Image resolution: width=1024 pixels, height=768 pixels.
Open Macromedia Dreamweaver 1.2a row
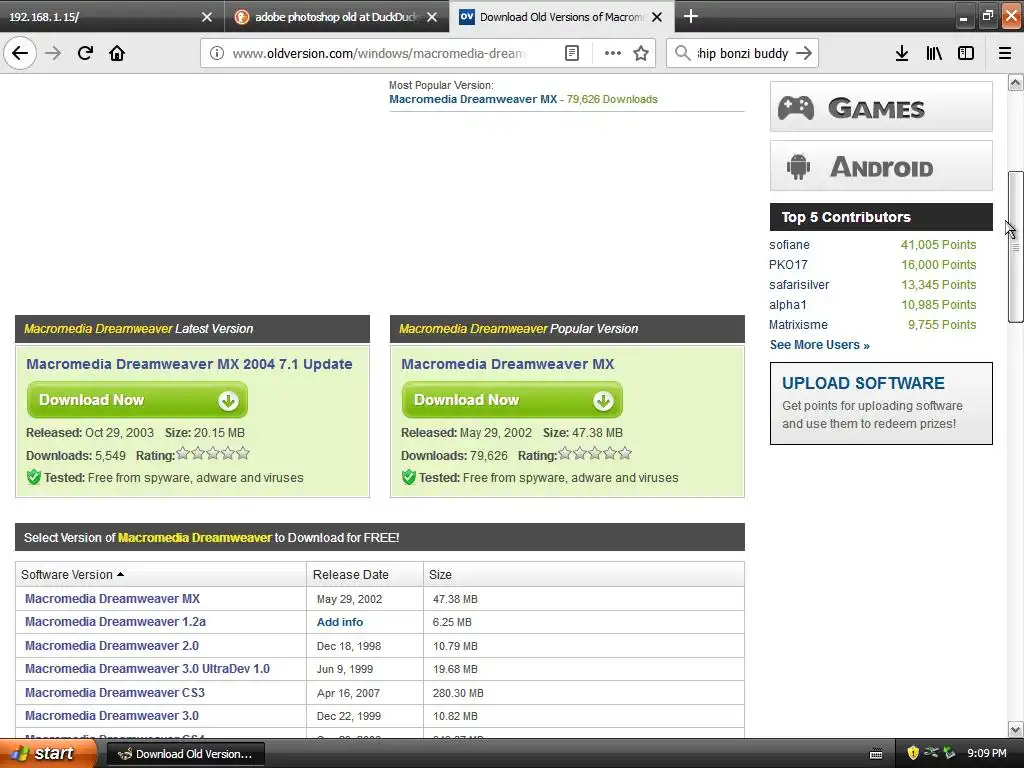coord(115,622)
